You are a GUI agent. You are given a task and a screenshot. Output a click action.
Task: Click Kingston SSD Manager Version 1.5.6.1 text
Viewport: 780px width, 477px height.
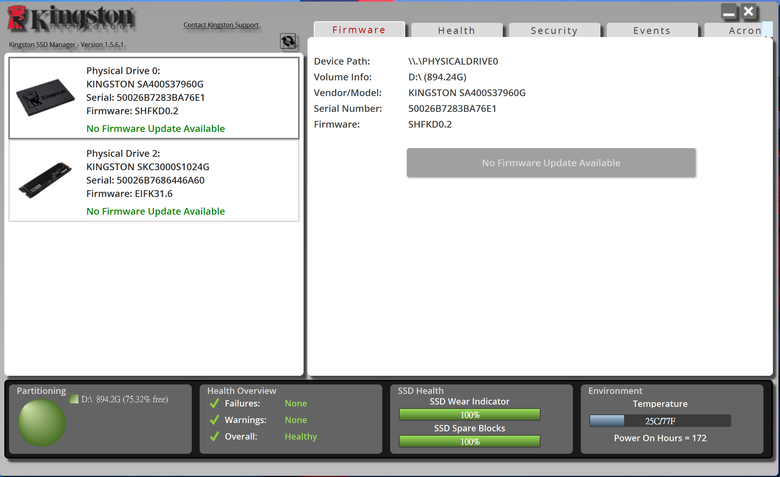(x=66, y=44)
